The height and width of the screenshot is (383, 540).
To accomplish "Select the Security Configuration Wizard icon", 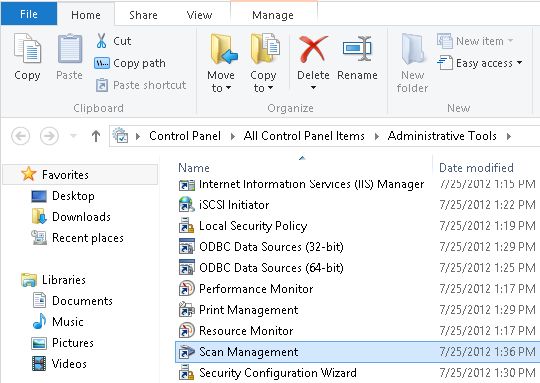I will point(187,373).
